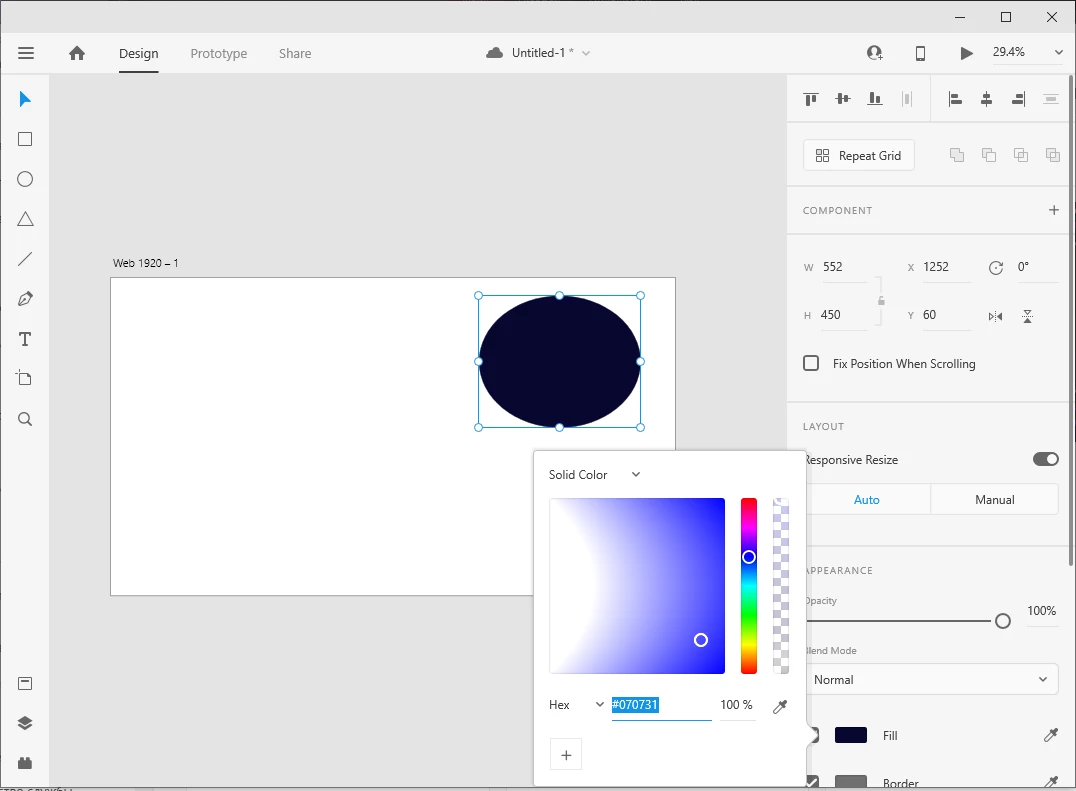Click the Border color swatch

850,782
